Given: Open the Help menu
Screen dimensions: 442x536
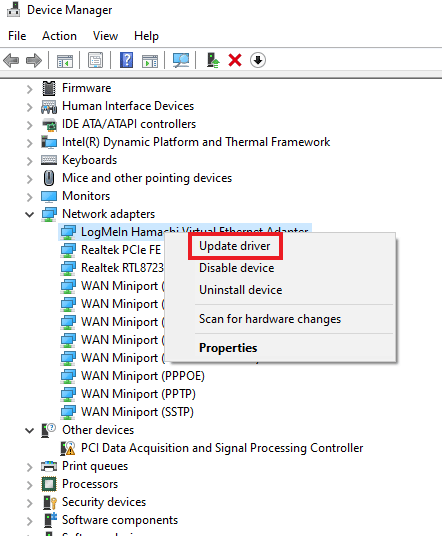Looking at the screenshot, I should (x=146, y=36).
